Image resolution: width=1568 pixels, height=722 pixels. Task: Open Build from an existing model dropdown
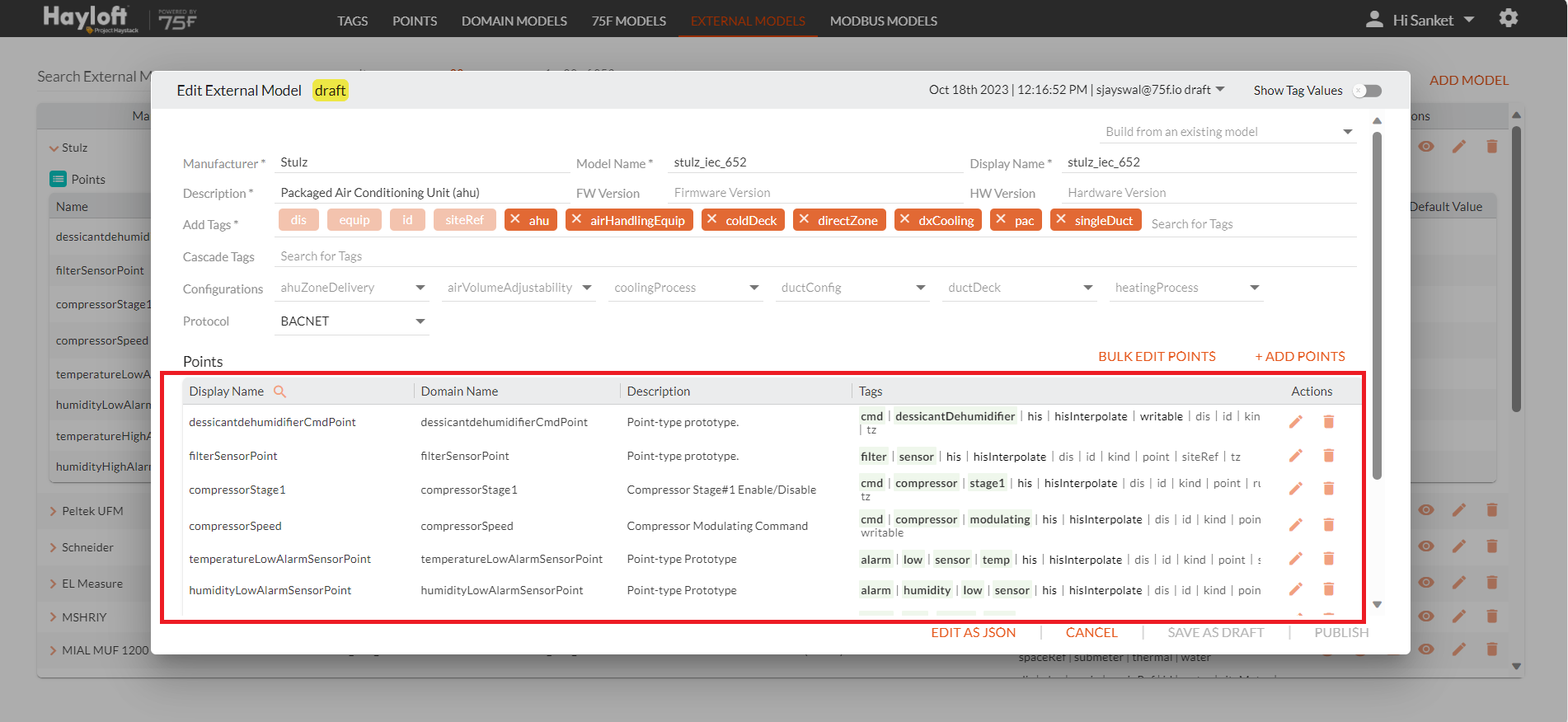pyautogui.click(x=1228, y=132)
